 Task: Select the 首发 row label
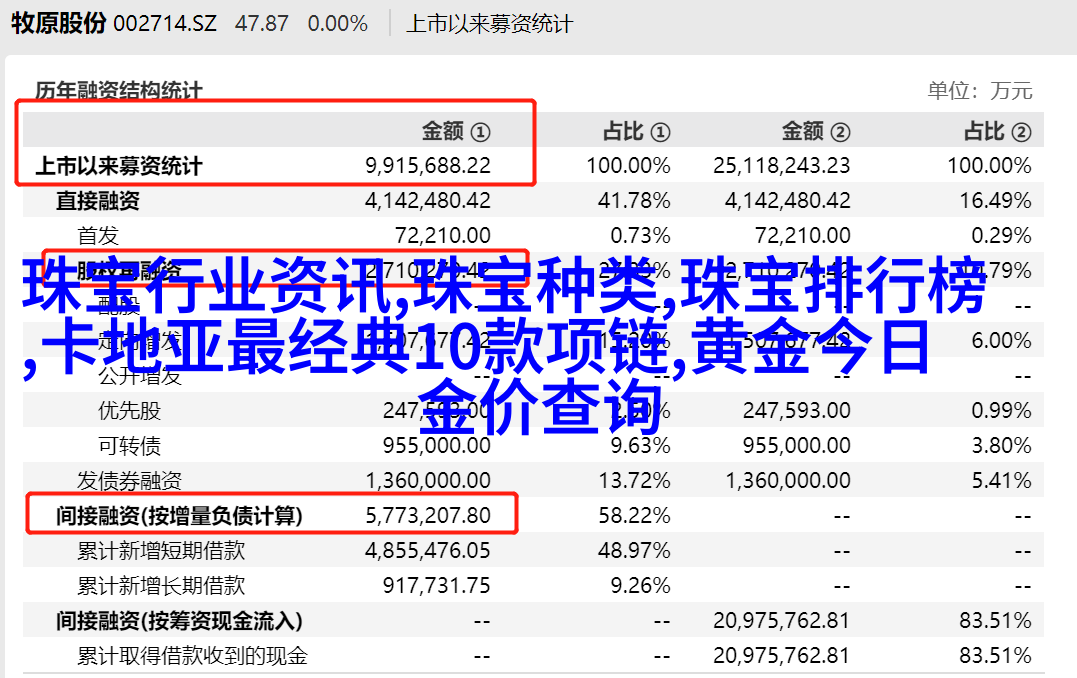(98, 236)
